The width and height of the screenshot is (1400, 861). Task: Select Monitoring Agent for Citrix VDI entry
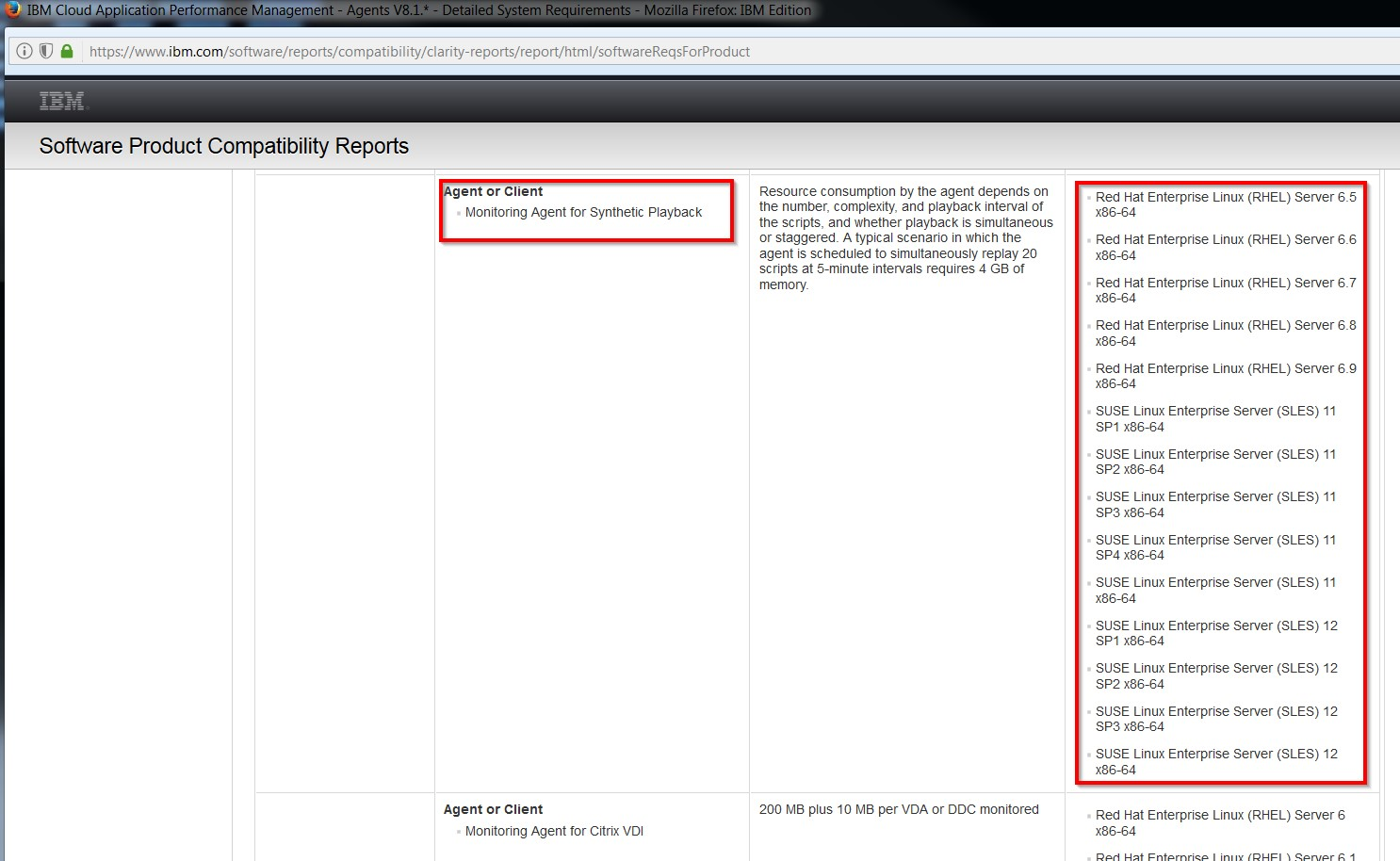coord(554,831)
